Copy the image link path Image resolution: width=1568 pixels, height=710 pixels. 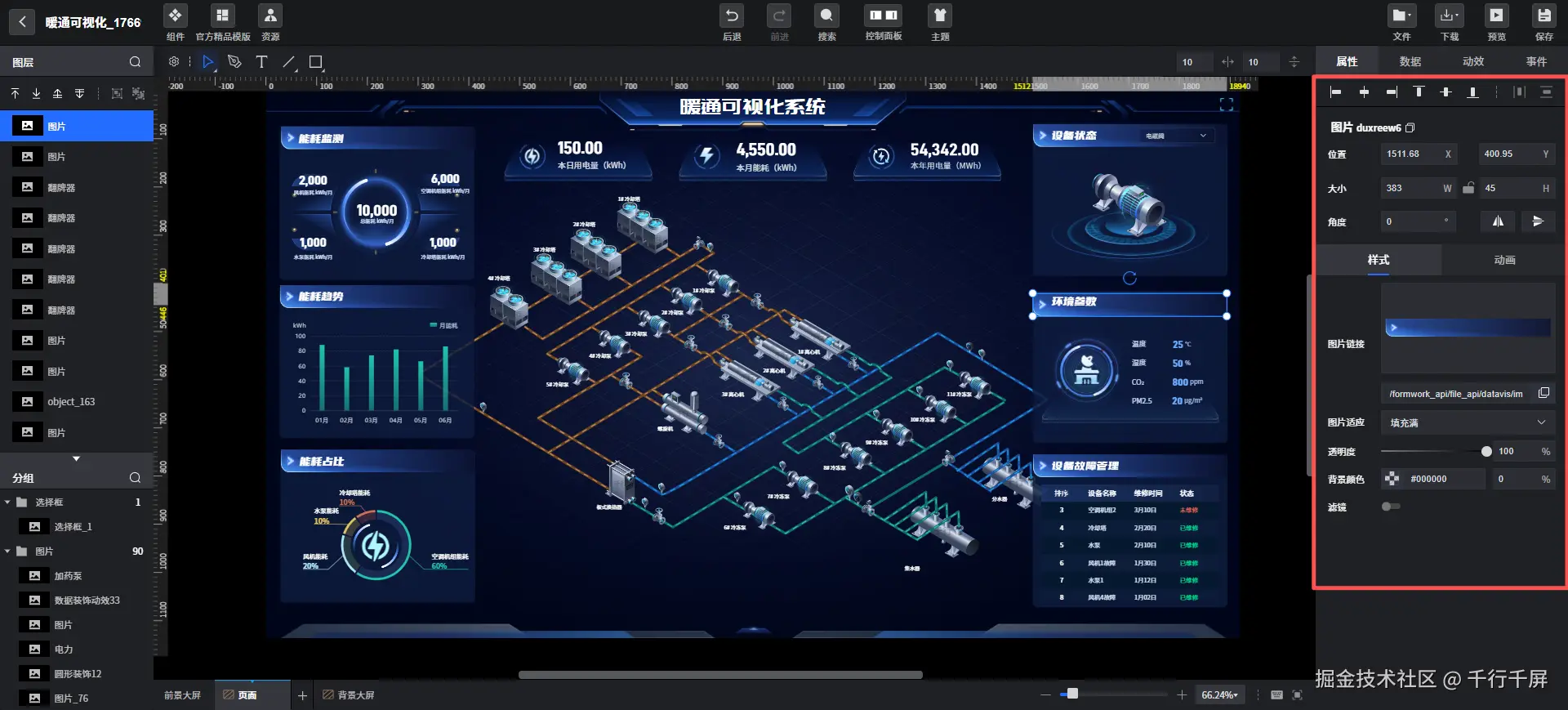tap(1543, 393)
